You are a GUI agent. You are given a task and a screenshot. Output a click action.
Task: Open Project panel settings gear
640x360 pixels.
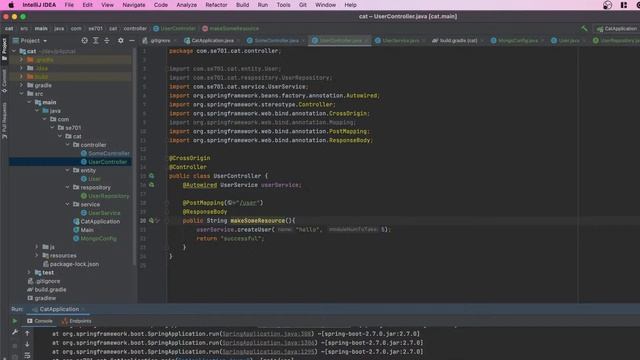pos(120,40)
